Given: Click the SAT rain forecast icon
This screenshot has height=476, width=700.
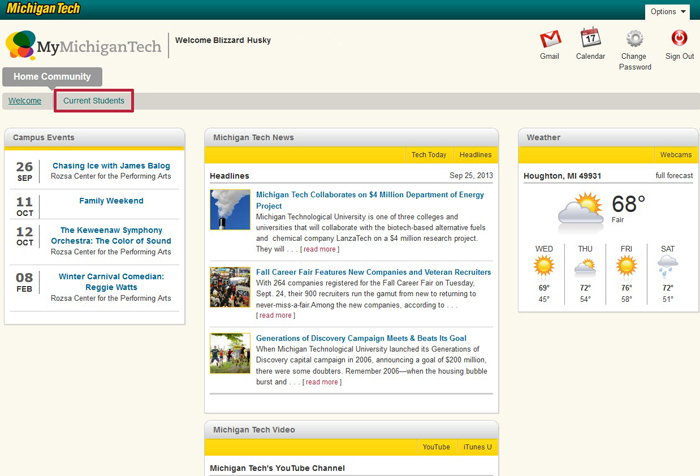Looking at the screenshot, I should pos(667,266).
